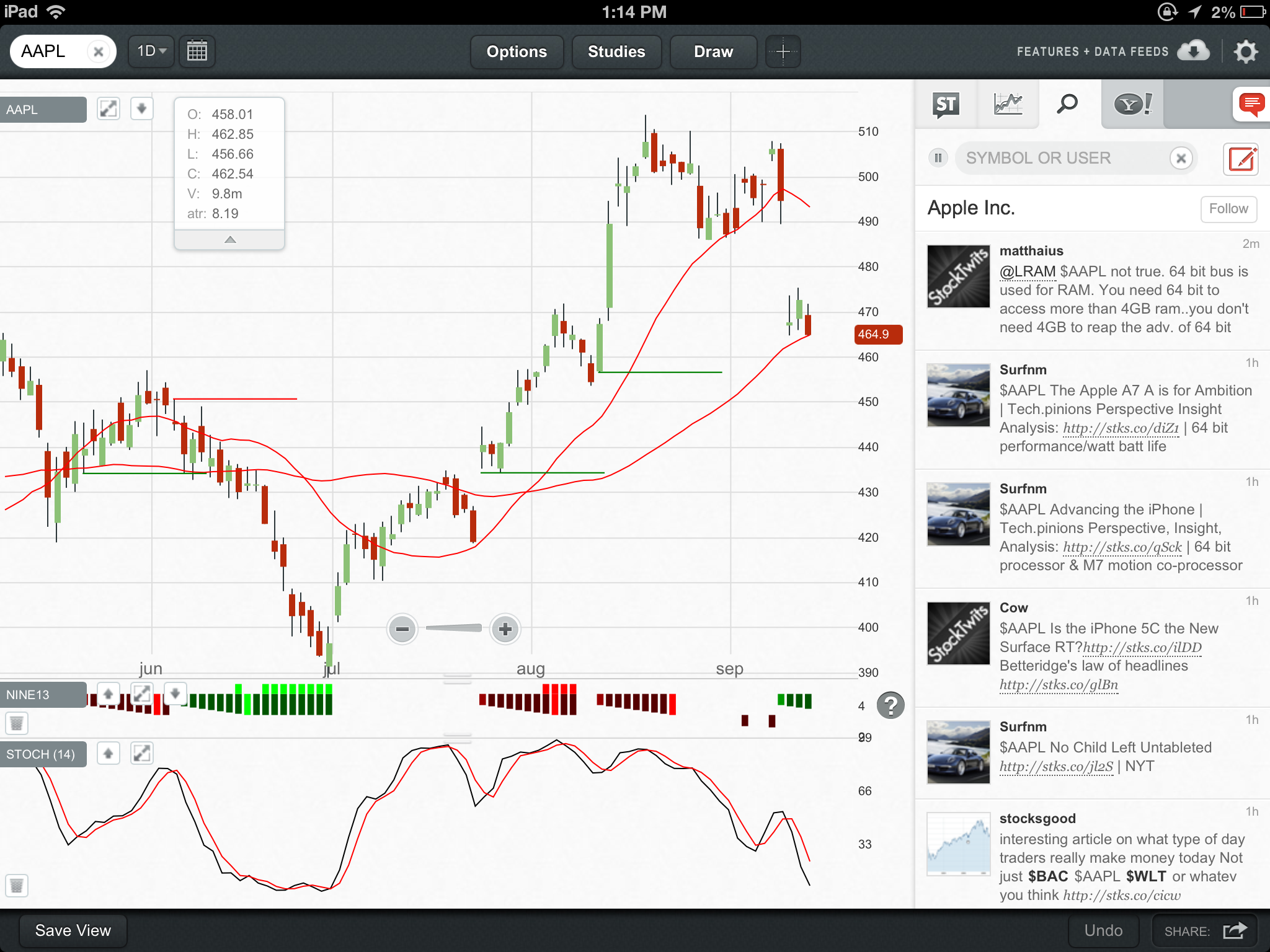Open the Studies menu

(x=616, y=51)
